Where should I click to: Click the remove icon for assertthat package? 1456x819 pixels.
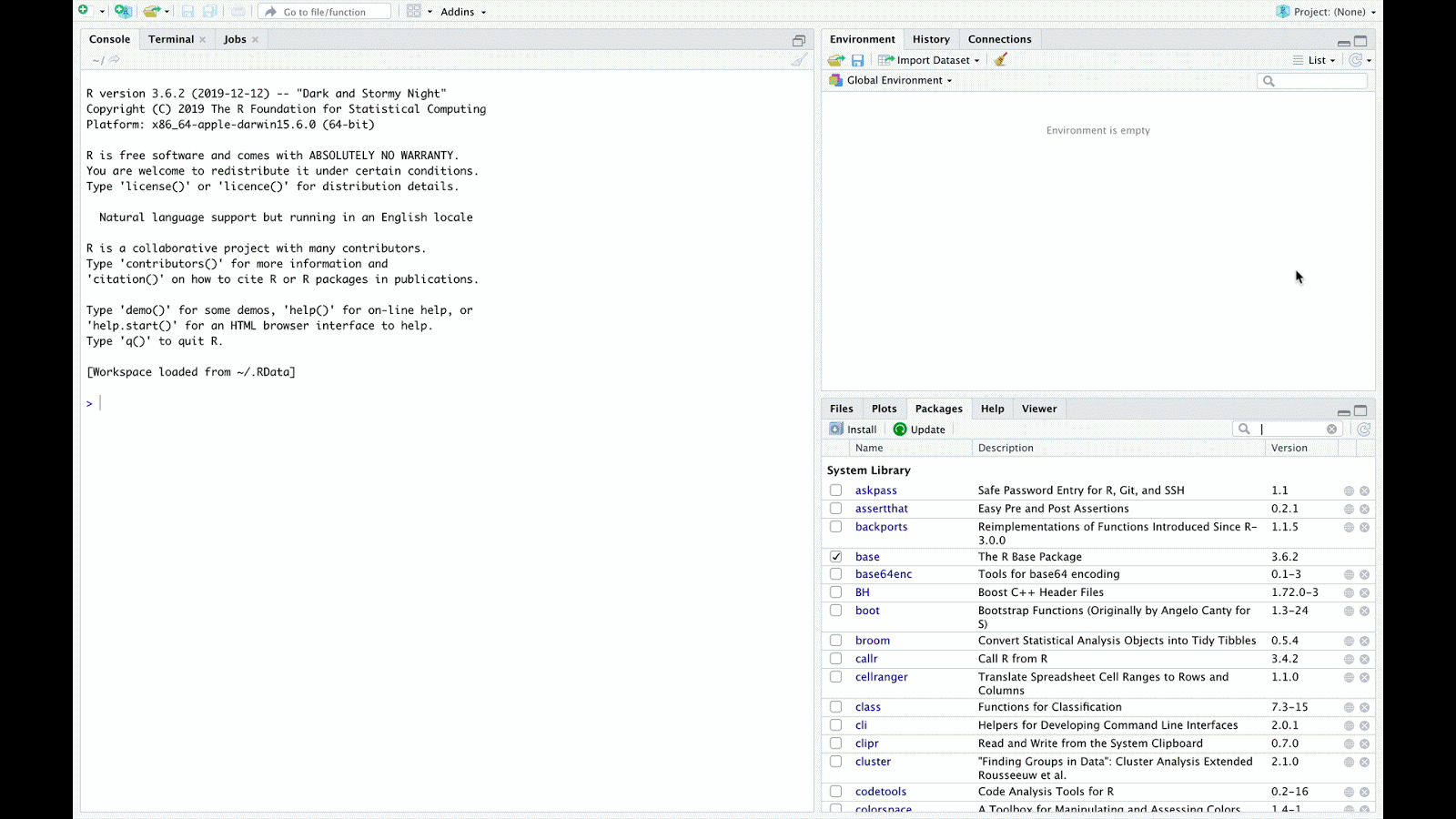click(1364, 510)
